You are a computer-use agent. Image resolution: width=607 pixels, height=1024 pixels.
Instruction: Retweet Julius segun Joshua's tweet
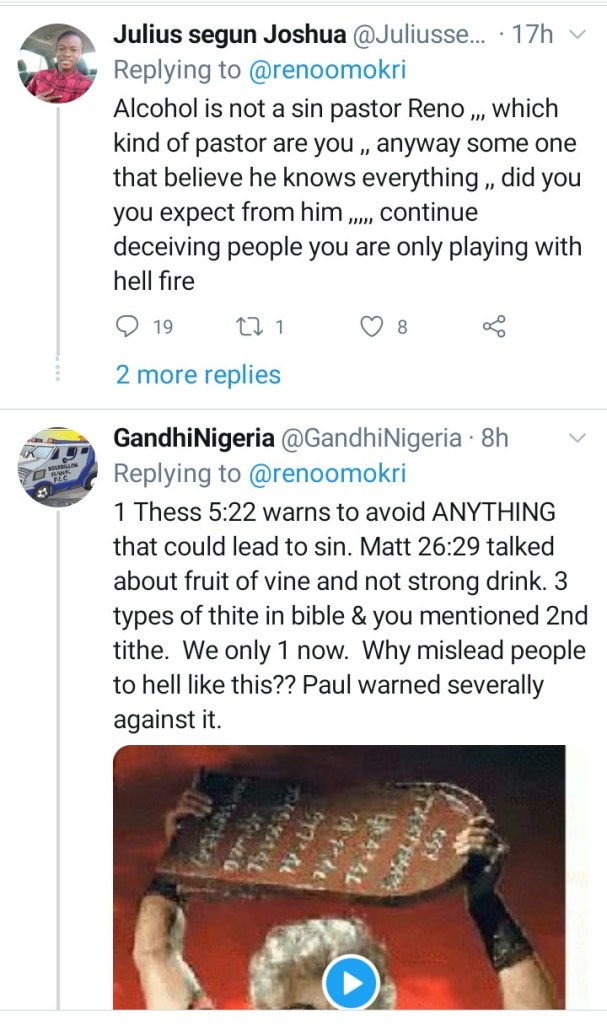(x=246, y=326)
